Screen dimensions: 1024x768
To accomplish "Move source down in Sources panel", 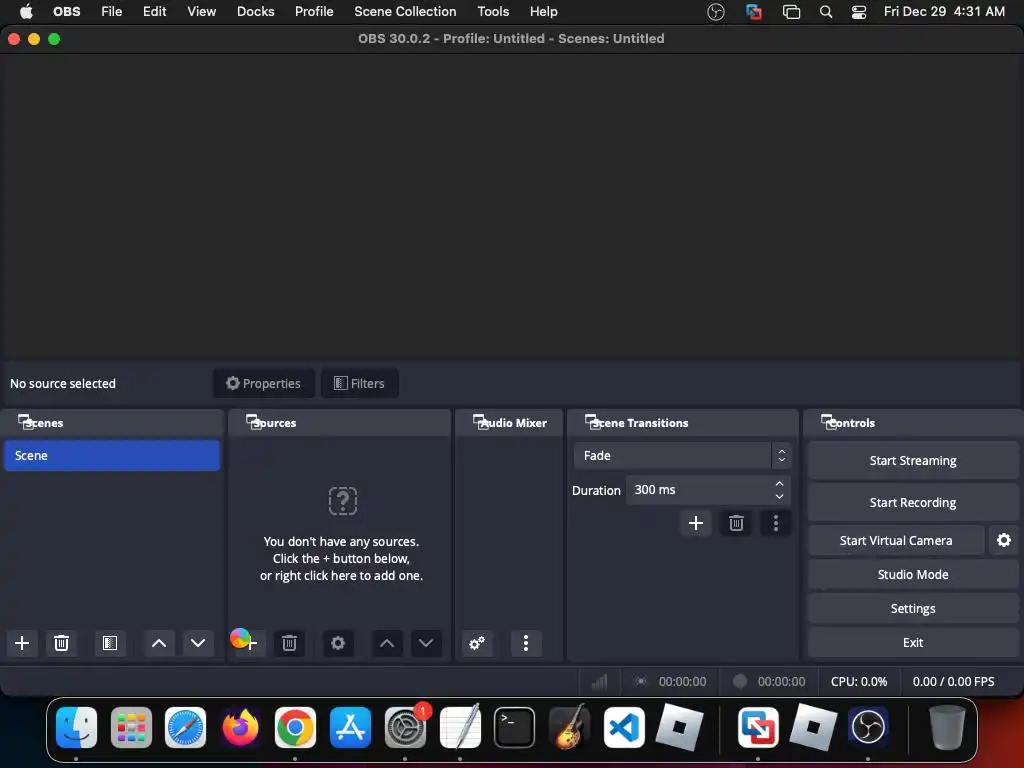I will coord(426,643).
